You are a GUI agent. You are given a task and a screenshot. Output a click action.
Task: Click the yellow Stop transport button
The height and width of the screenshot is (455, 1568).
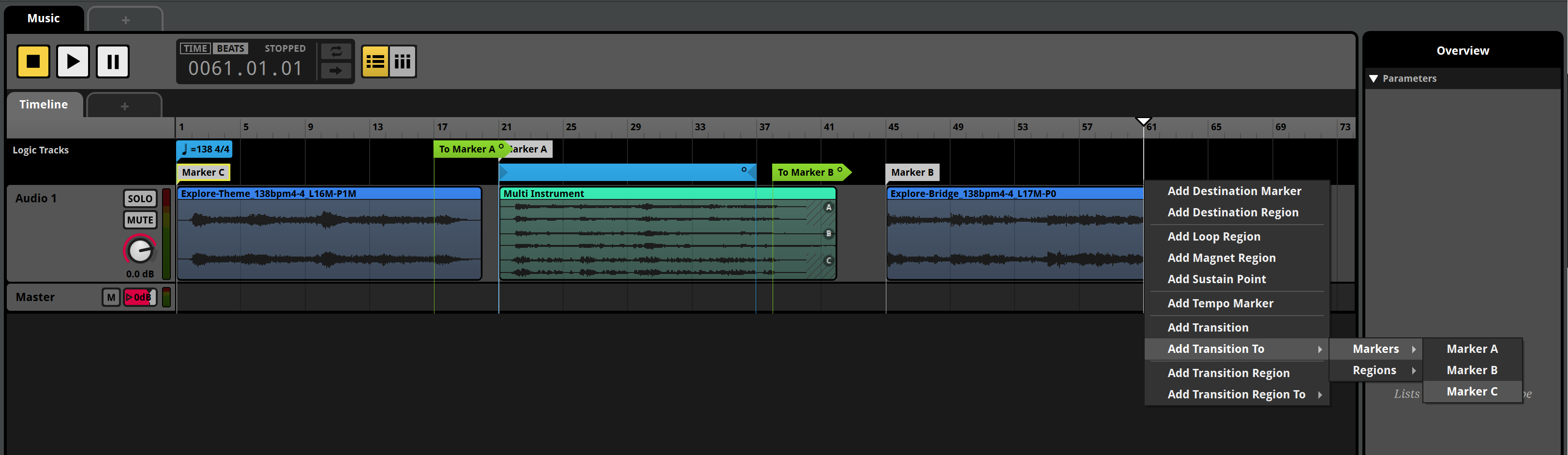pos(33,61)
